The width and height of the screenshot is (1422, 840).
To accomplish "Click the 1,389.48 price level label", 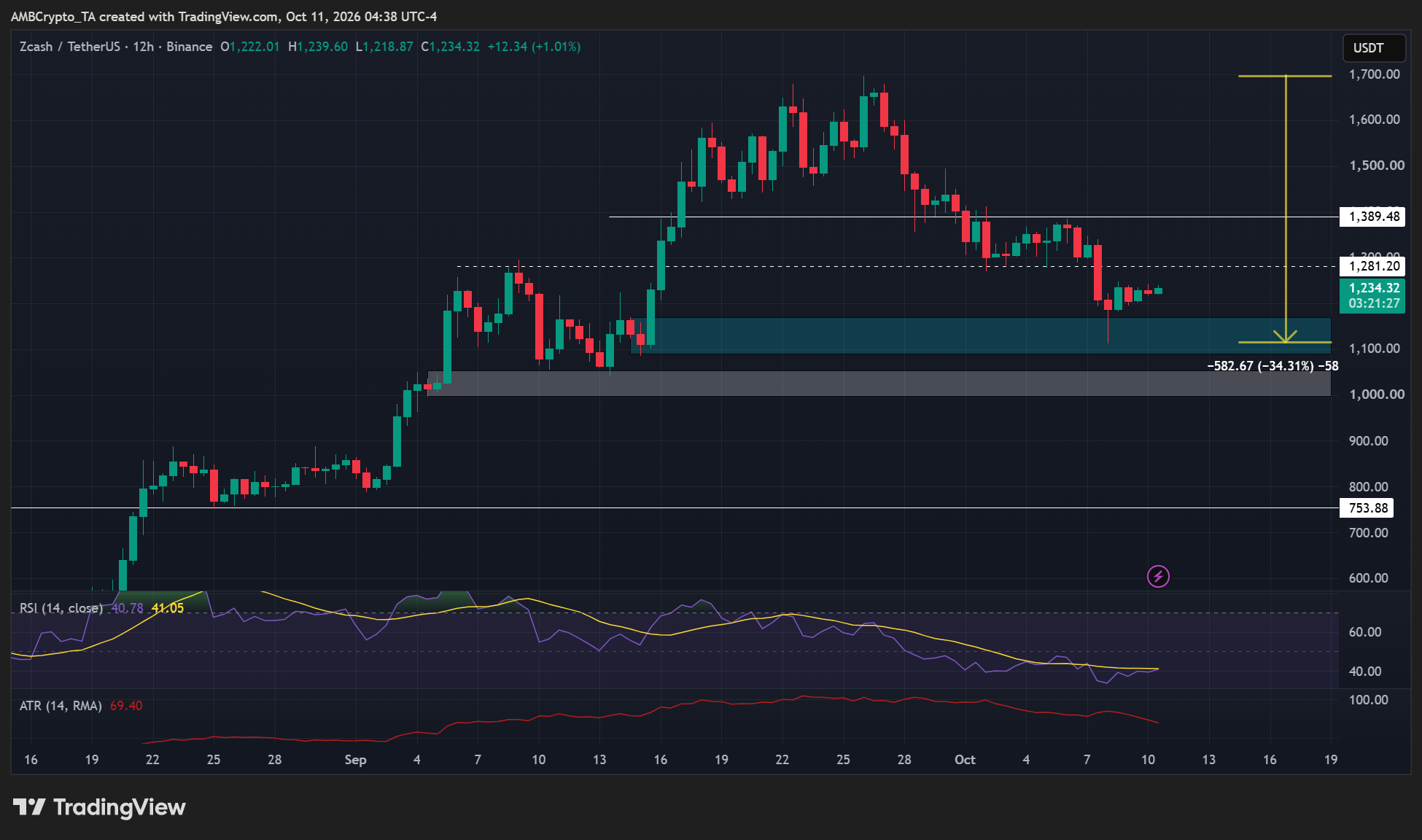I will pyautogui.click(x=1372, y=217).
